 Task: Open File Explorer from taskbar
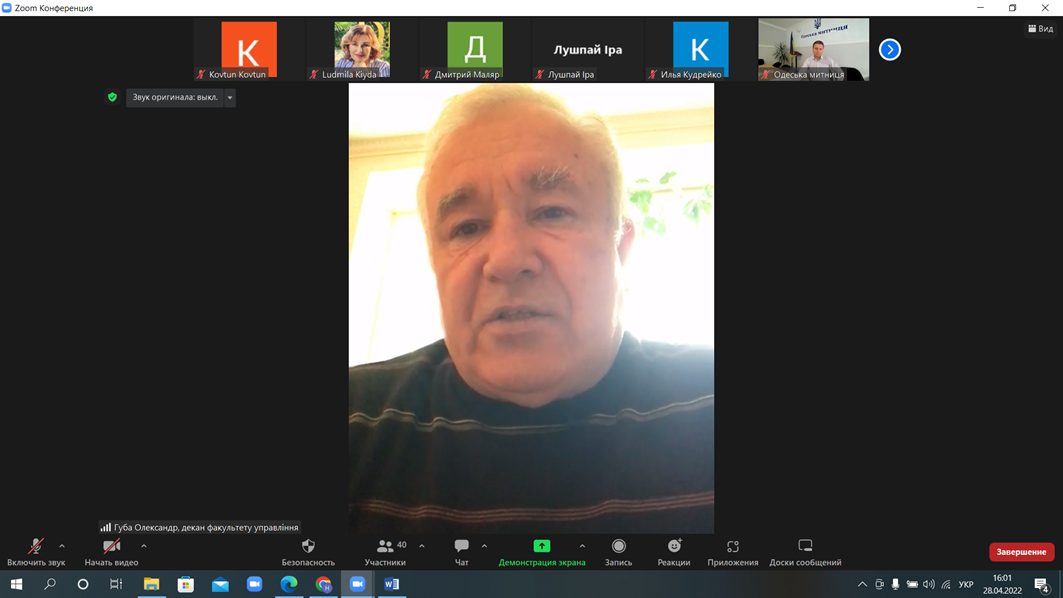[x=151, y=584]
